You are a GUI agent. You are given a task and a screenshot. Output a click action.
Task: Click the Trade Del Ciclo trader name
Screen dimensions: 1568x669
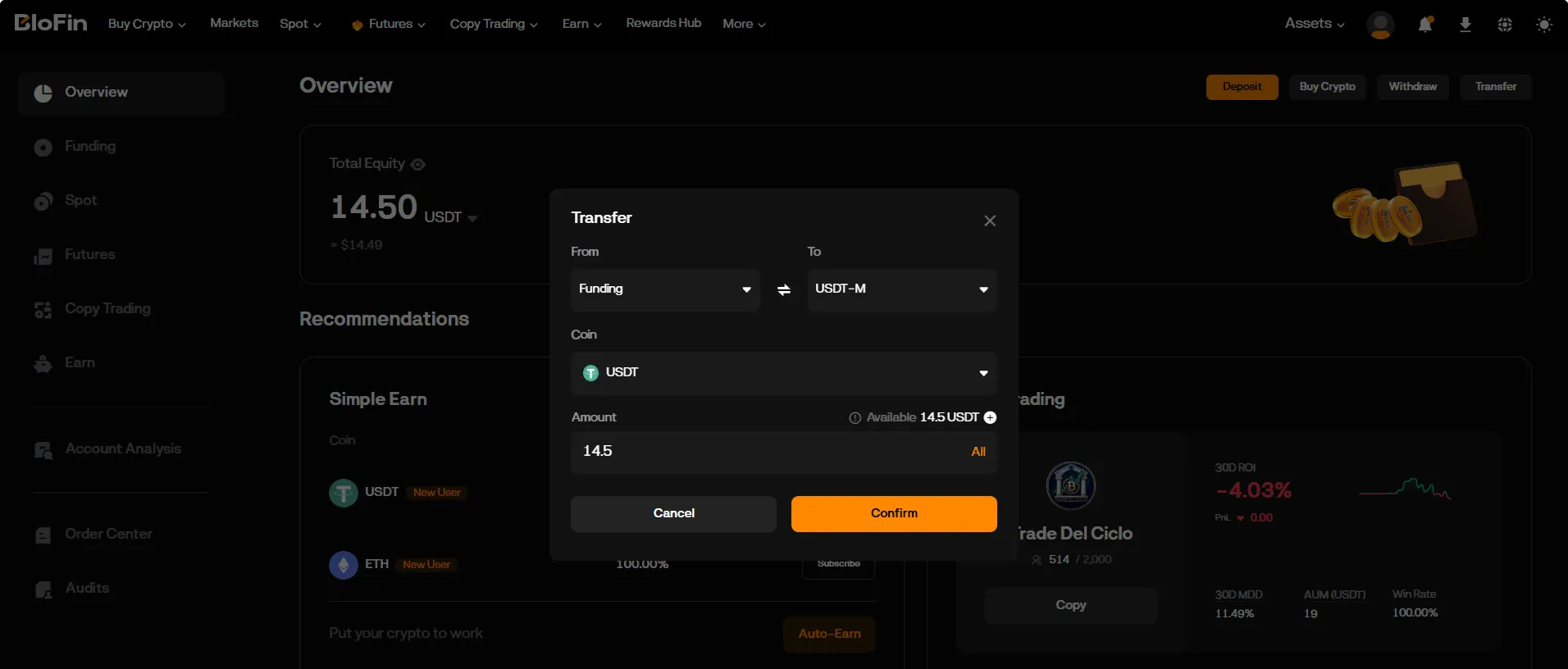[x=1073, y=534]
